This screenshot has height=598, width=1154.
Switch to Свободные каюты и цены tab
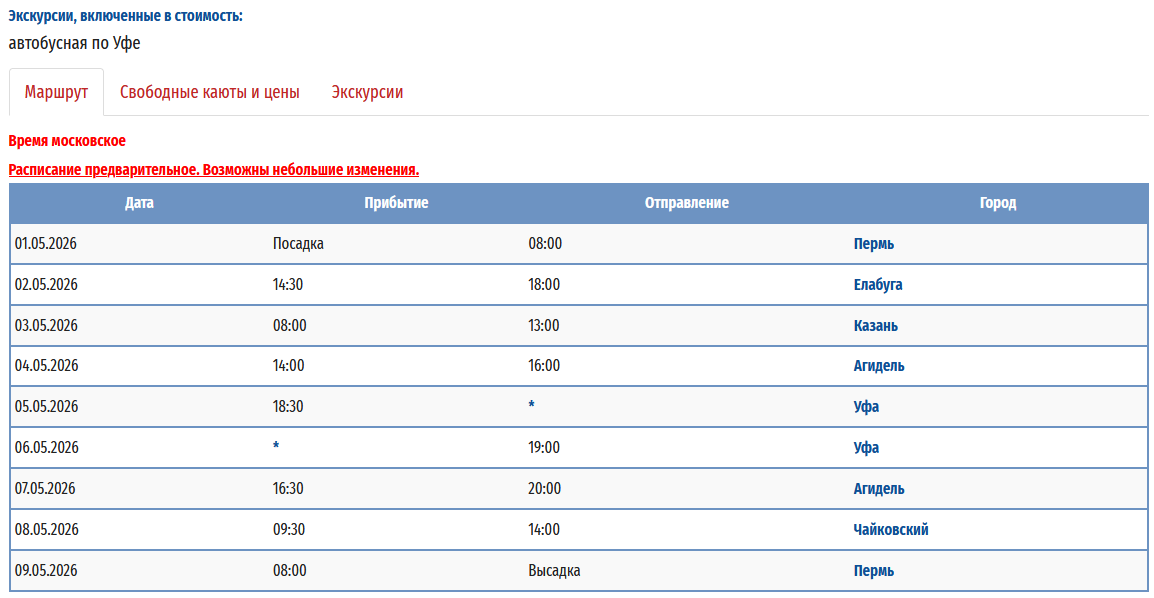point(209,92)
